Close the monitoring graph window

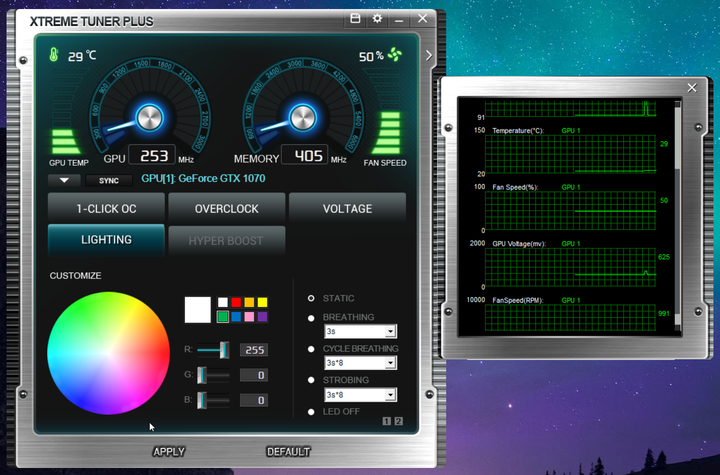[x=692, y=88]
